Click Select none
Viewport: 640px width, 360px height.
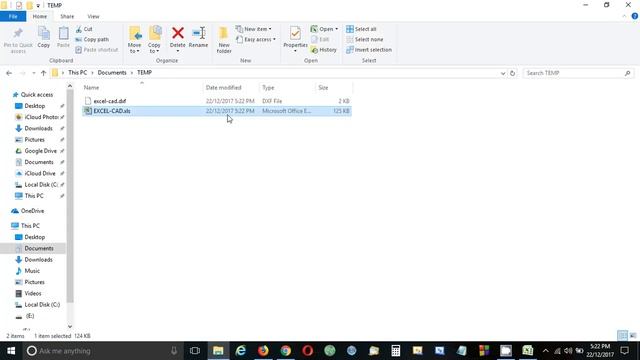pyautogui.click(x=364, y=40)
